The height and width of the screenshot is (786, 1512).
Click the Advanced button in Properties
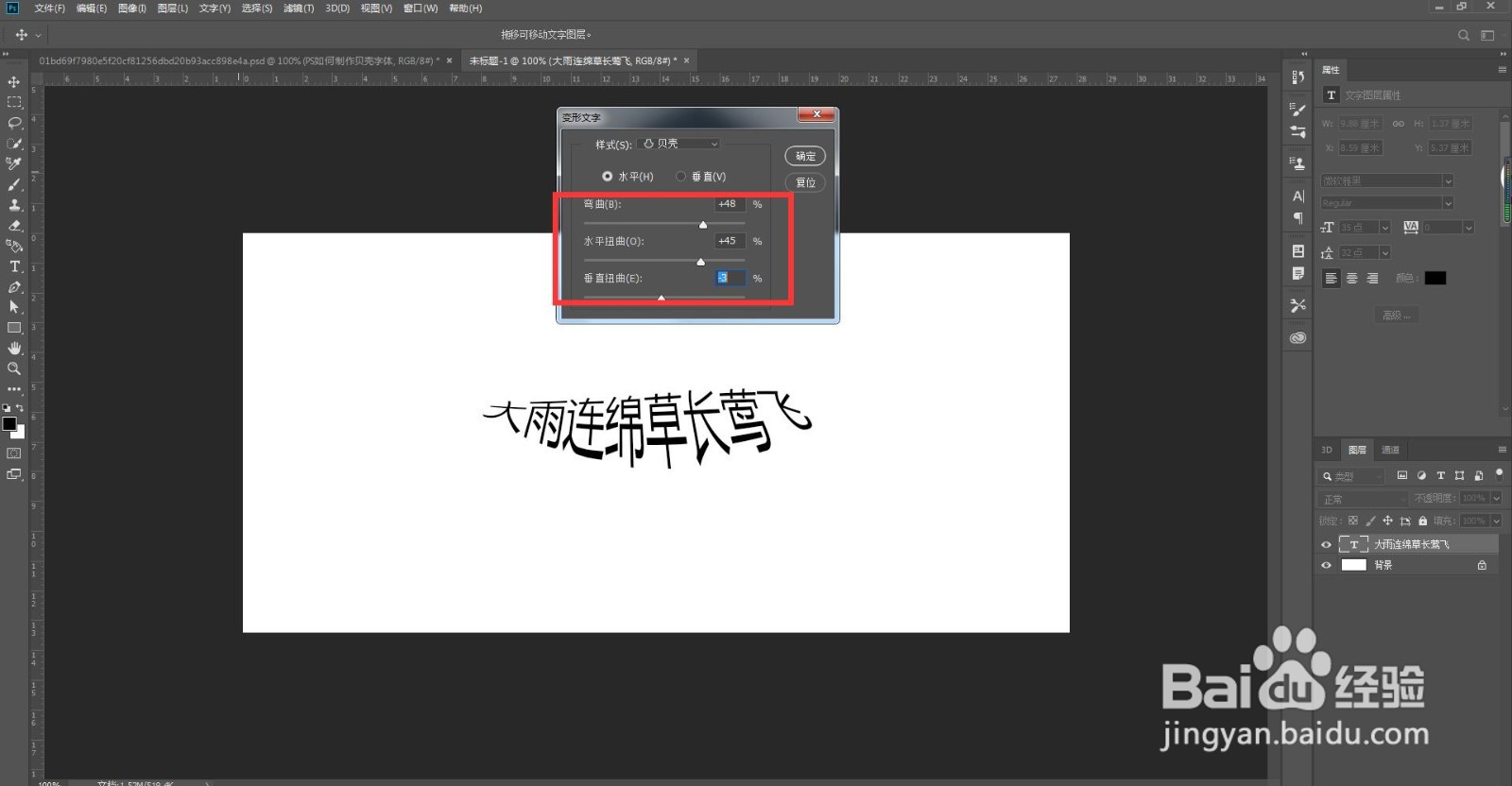[1397, 316]
